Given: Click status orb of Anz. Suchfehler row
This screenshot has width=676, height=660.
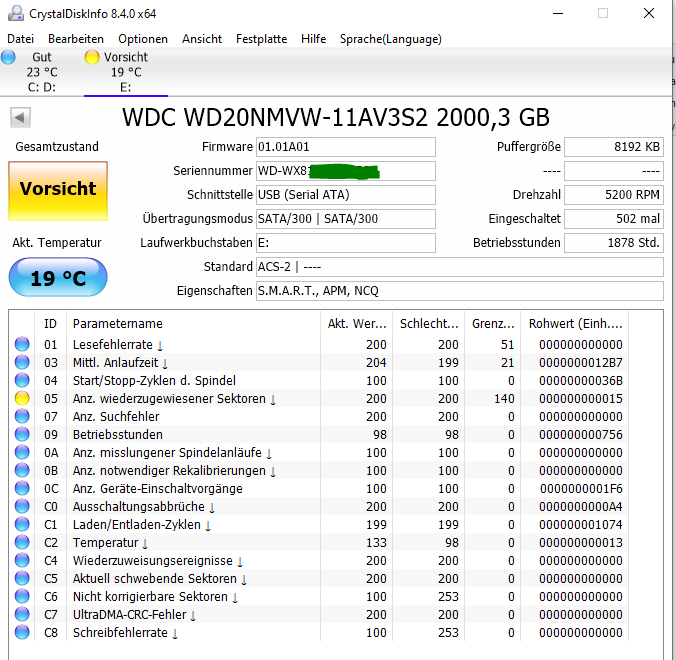Looking at the screenshot, I should point(22,416).
